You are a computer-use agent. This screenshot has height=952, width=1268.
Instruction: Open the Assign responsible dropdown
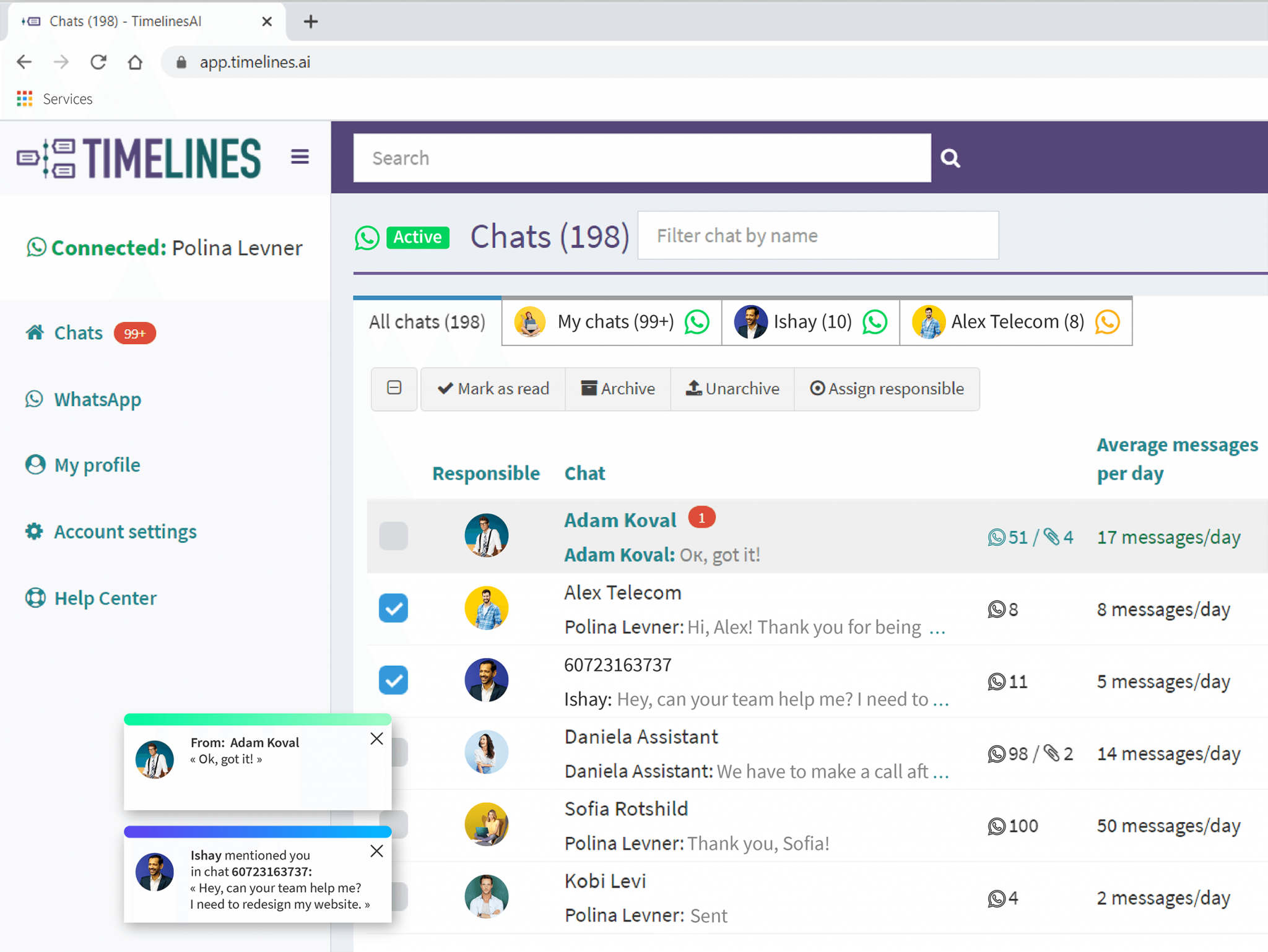coord(887,389)
